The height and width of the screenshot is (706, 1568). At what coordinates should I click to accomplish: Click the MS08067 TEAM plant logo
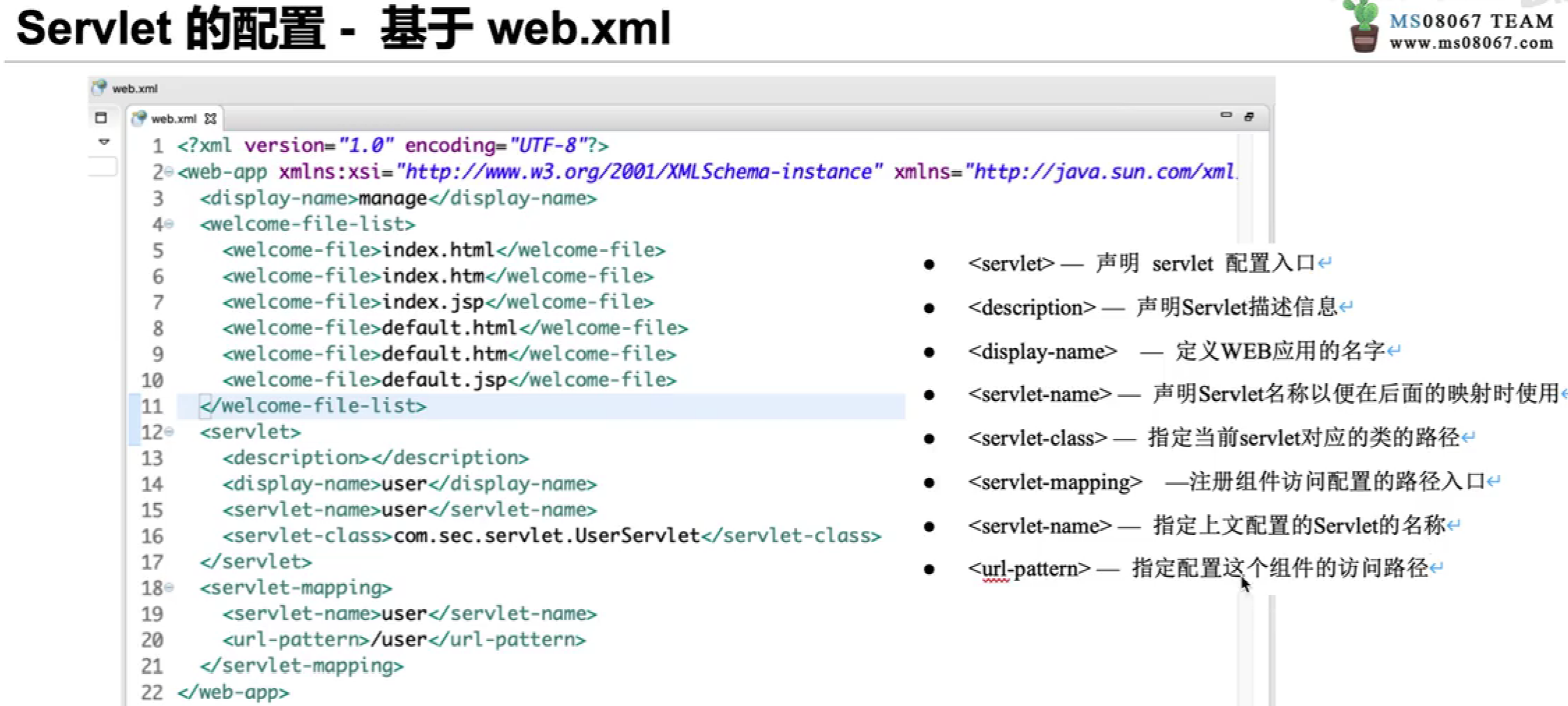[x=1363, y=27]
